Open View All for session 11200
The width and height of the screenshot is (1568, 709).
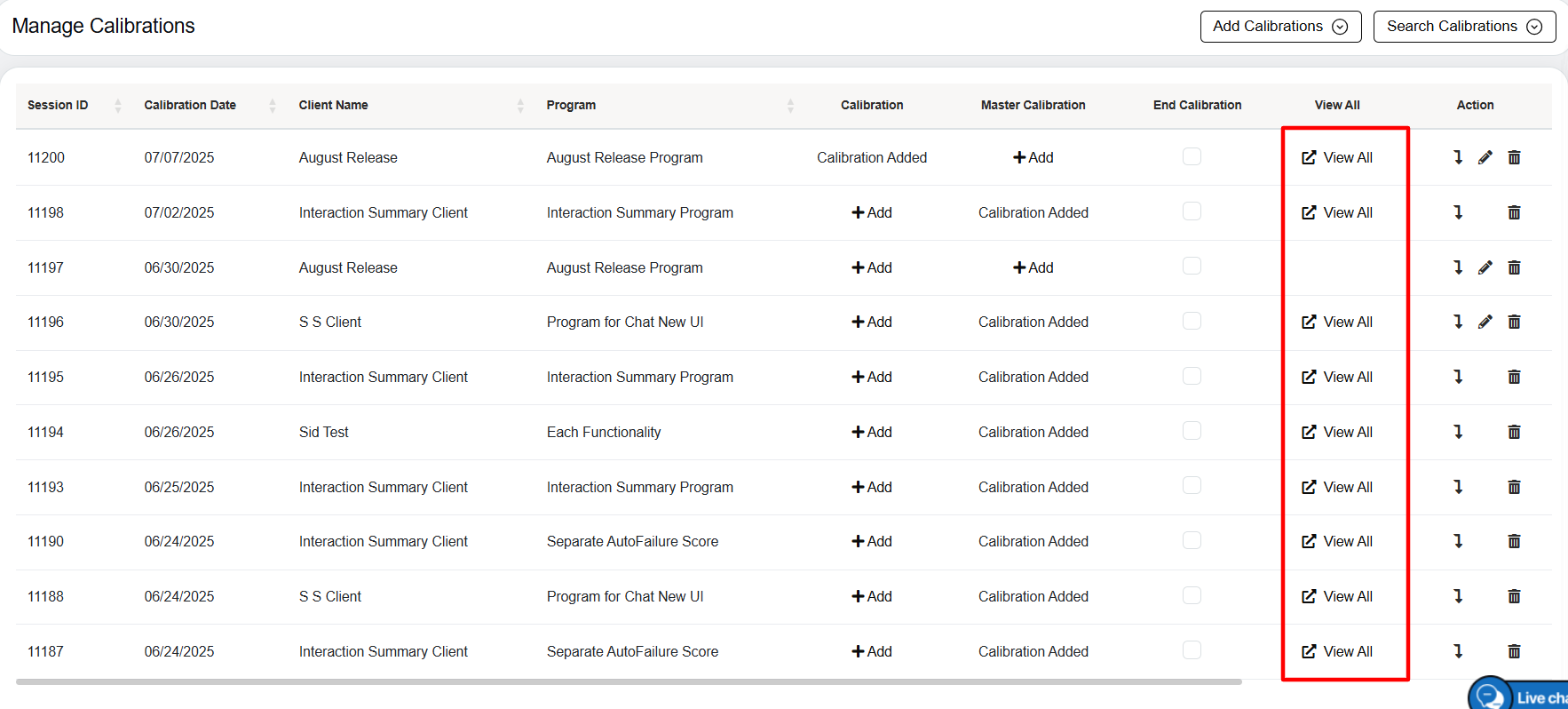pyautogui.click(x=1337, y=157)
